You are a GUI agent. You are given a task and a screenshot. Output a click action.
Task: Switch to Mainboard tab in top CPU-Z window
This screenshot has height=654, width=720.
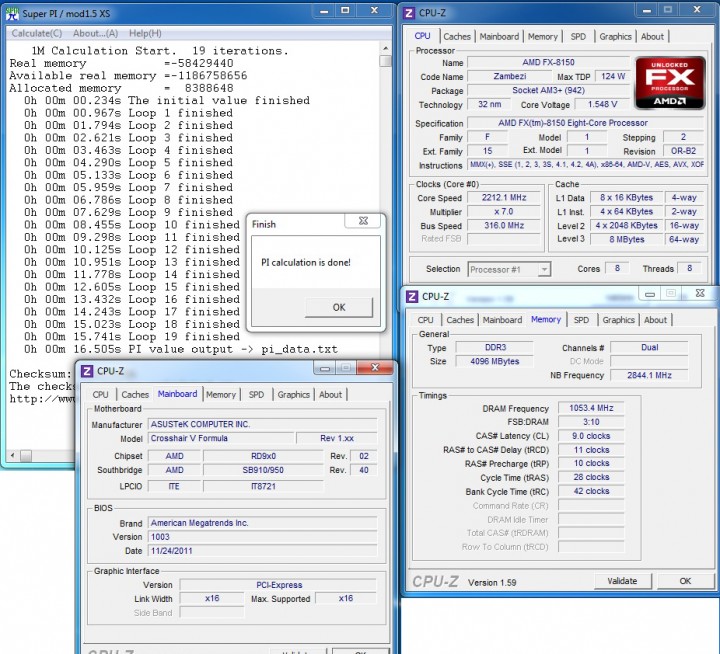[x=499, y=36]
